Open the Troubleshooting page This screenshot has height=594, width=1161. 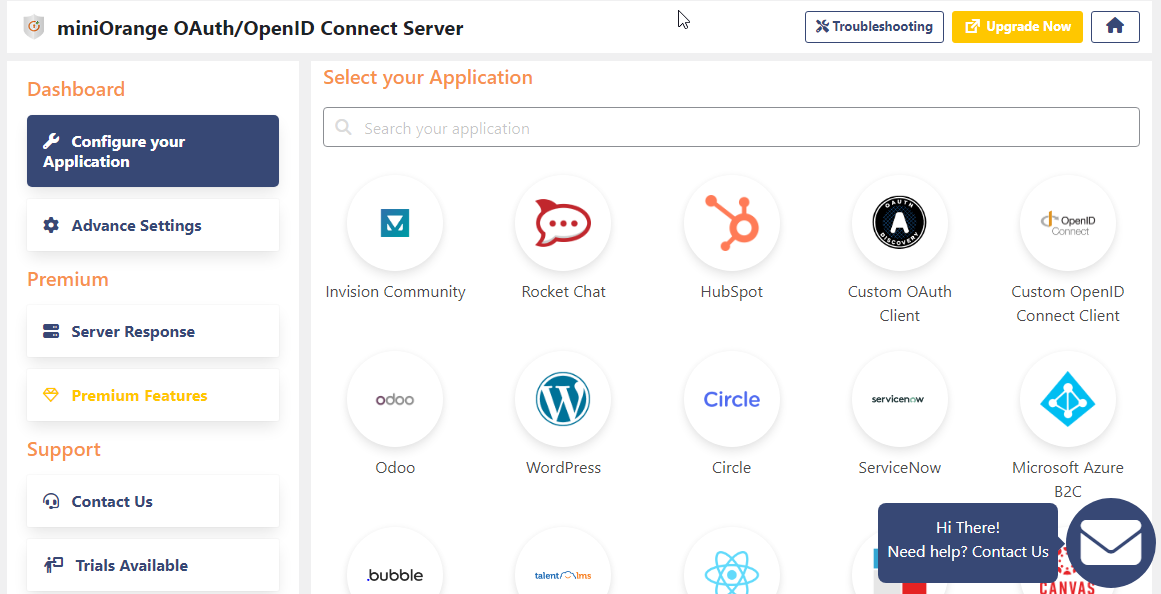(874, 27)
